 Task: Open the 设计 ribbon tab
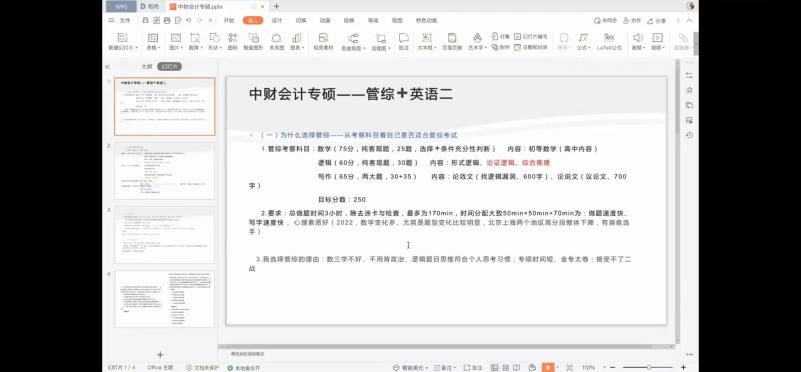(277, 20)
